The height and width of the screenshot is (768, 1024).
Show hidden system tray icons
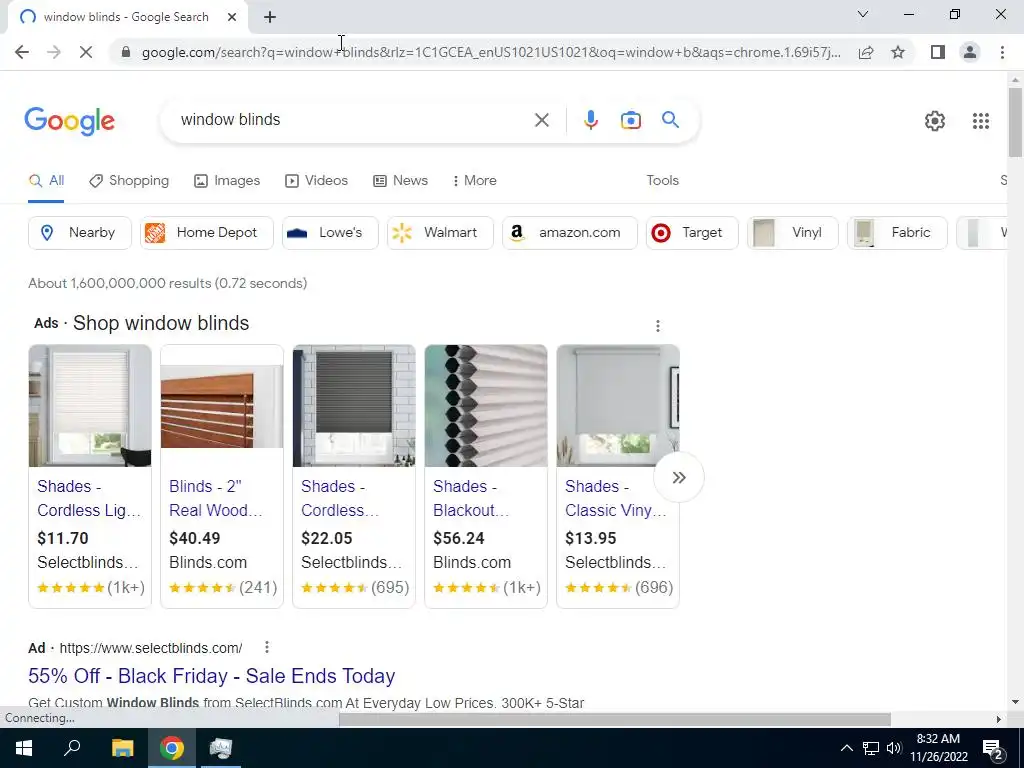846,748
